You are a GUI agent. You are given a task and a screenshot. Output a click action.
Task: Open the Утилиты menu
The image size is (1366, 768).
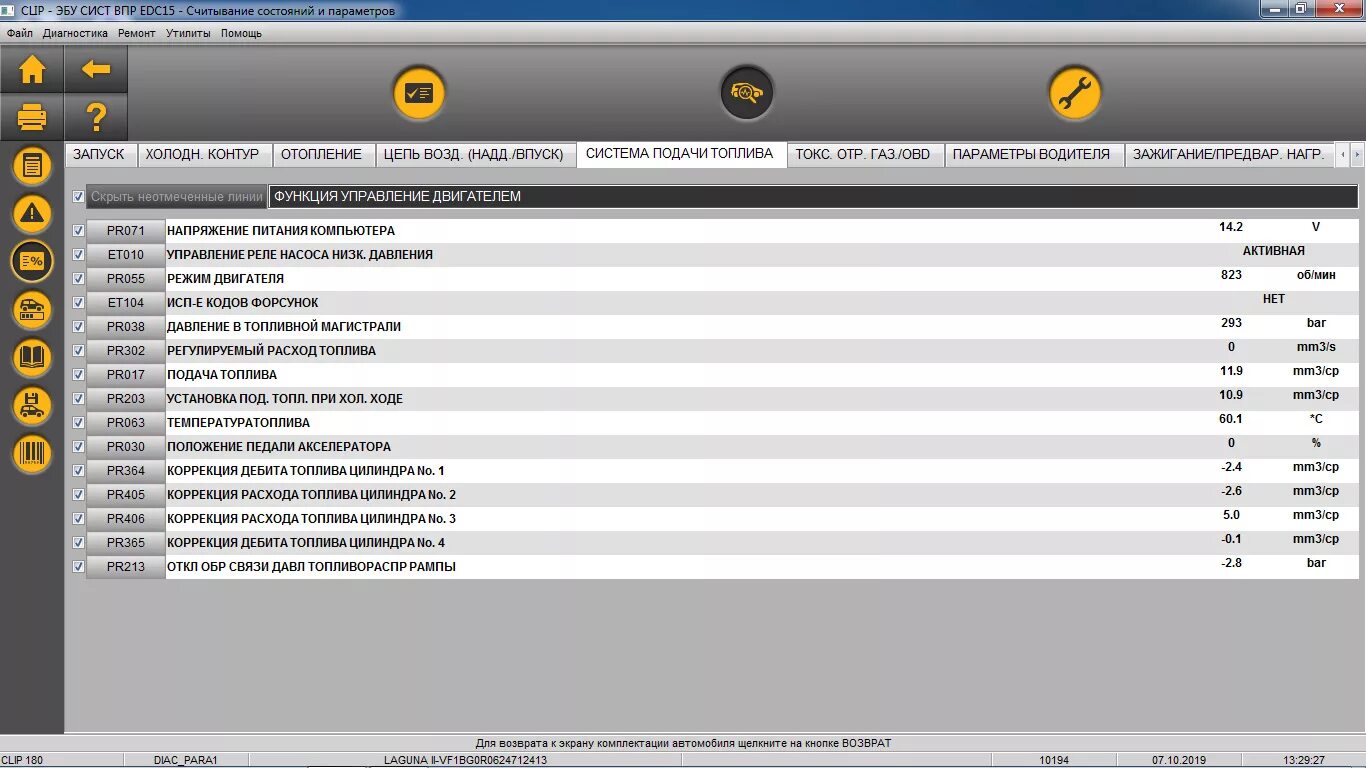pos(188,33)
